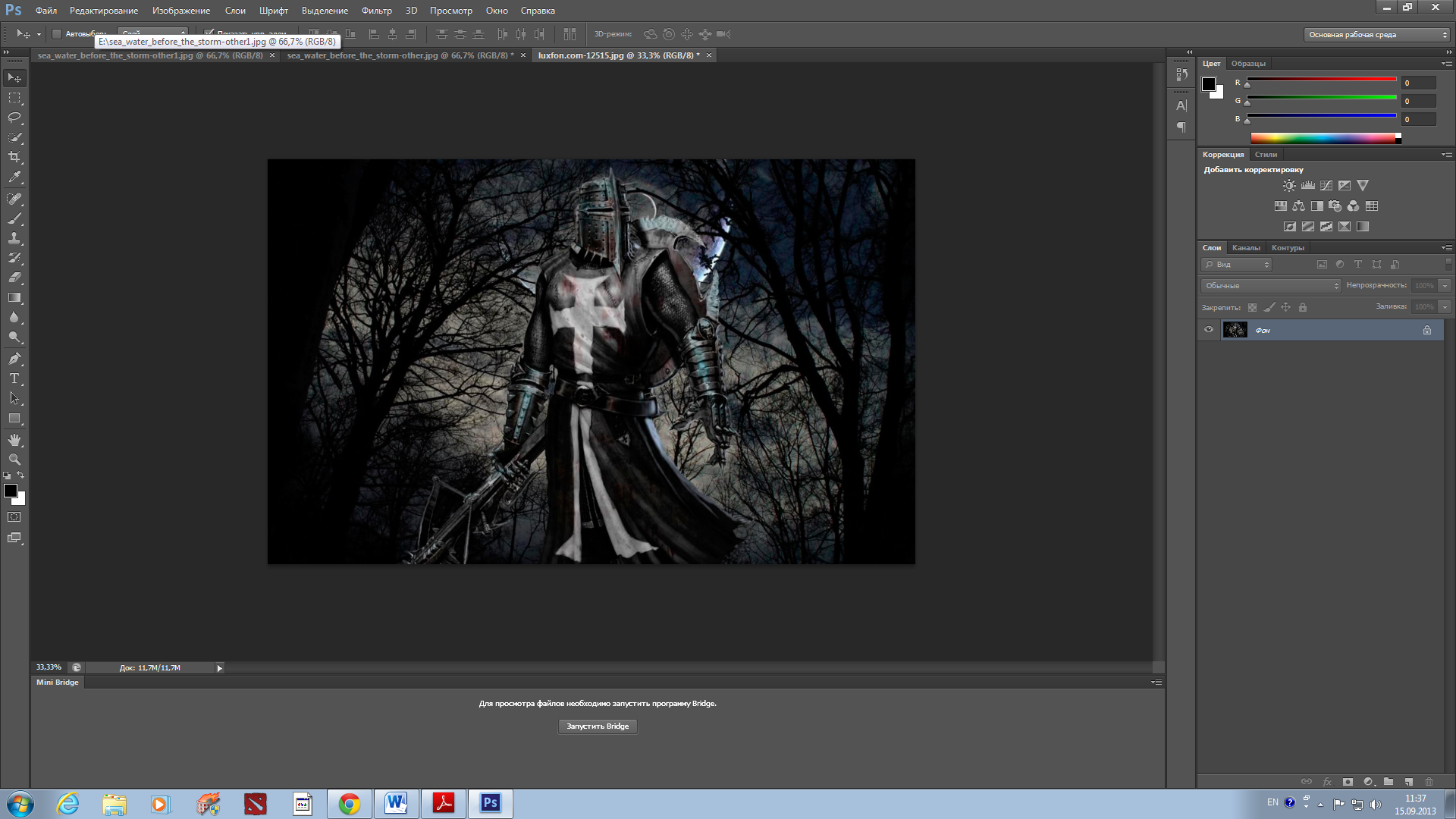Open the Layers panel flyout menu
Image resolution: width=1456 pixels, height=819 pixels.
(x=1447, y=248)
